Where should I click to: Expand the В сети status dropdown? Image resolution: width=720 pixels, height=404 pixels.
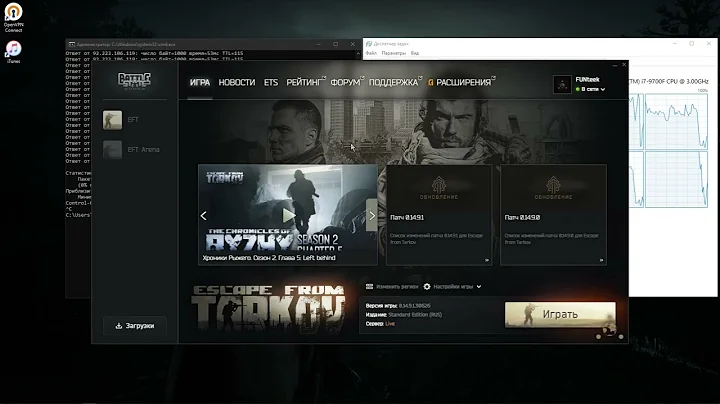click(591, 89)
